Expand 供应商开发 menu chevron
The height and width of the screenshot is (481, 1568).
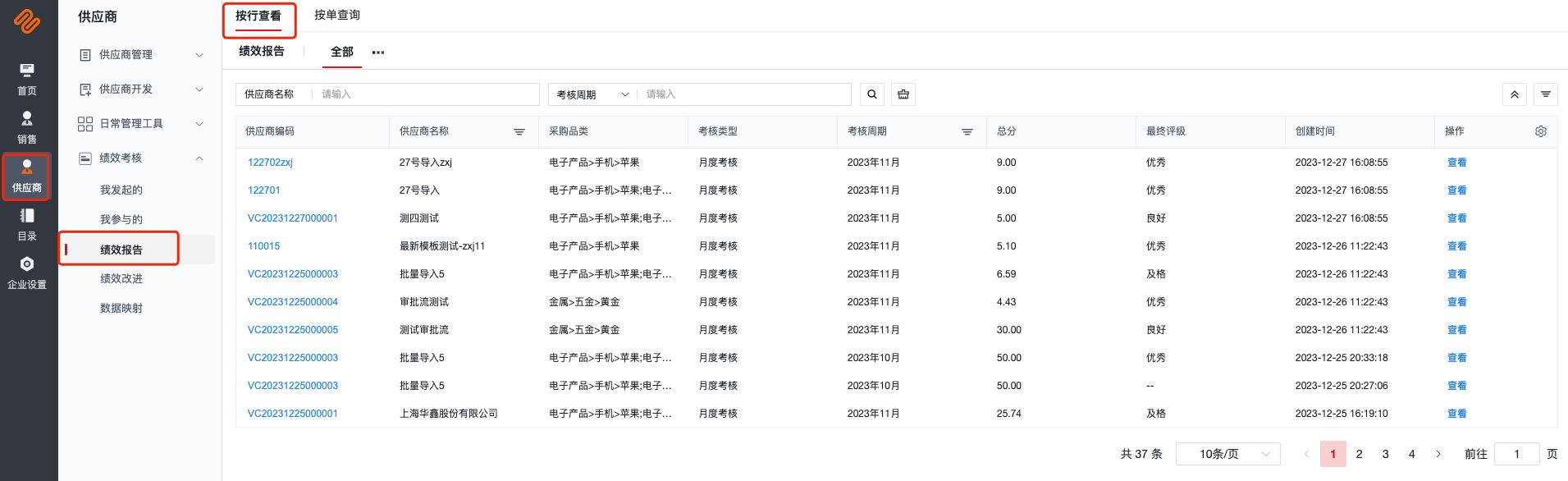point(199,89)
